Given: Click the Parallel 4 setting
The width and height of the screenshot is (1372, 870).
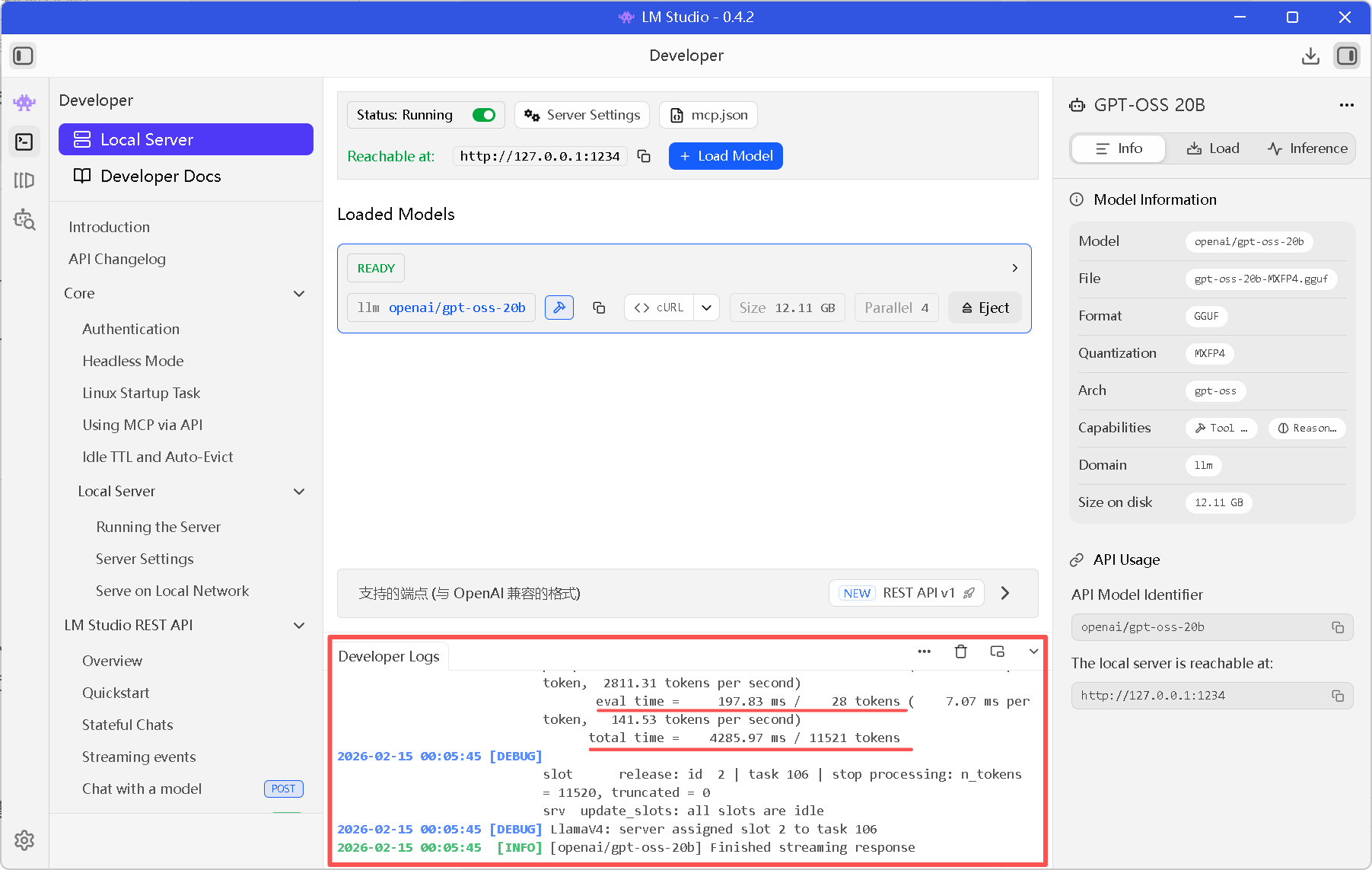Looking at the screenshot, I should 896,308.
